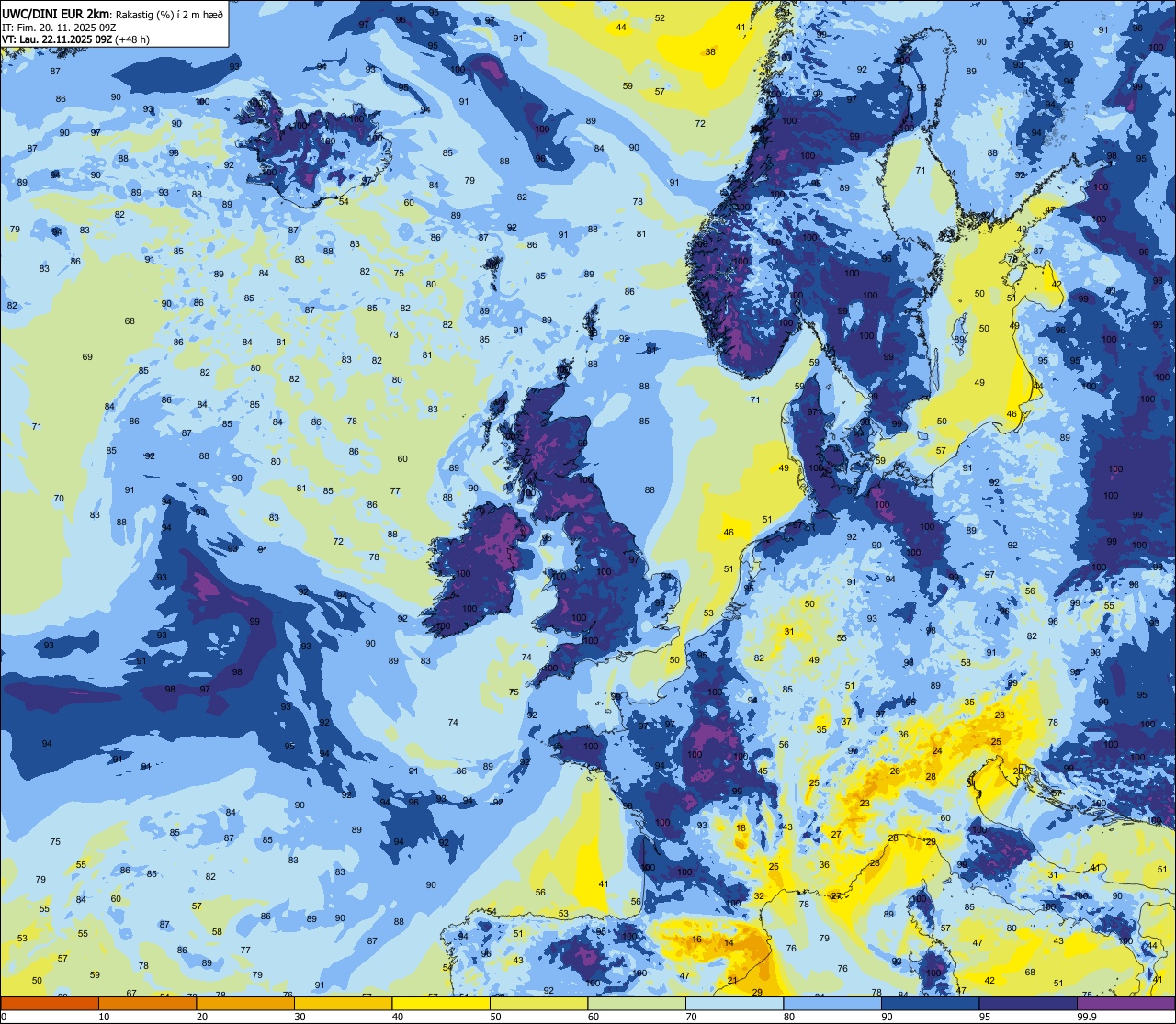Click the '(+48 h)' forecast offset text
This screenshot has height=1024, width=1176.
pyautogui.click(x=133, y=39)
